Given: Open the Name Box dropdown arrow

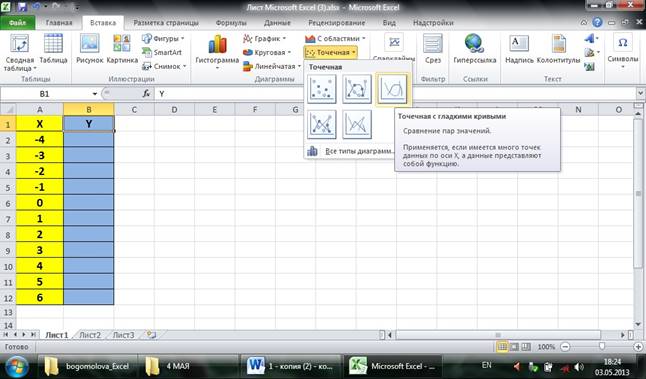Looking at the screenshot, I should coord(95,94).
